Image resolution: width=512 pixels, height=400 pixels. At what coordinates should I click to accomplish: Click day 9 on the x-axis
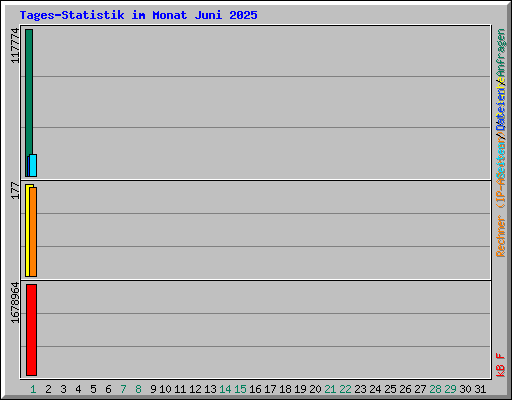click(153, 389)
